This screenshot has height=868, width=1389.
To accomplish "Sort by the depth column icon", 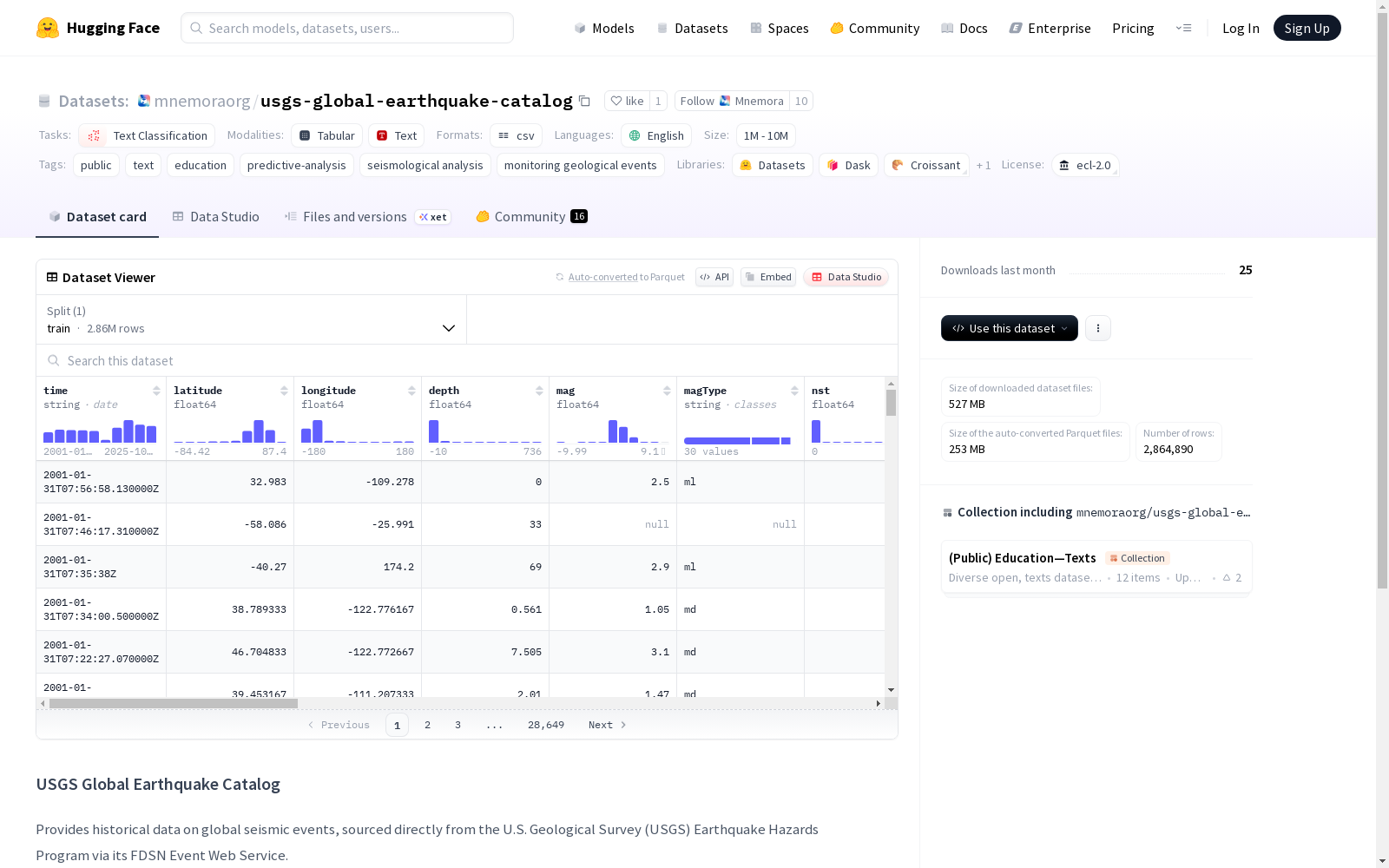I will 539,391.
